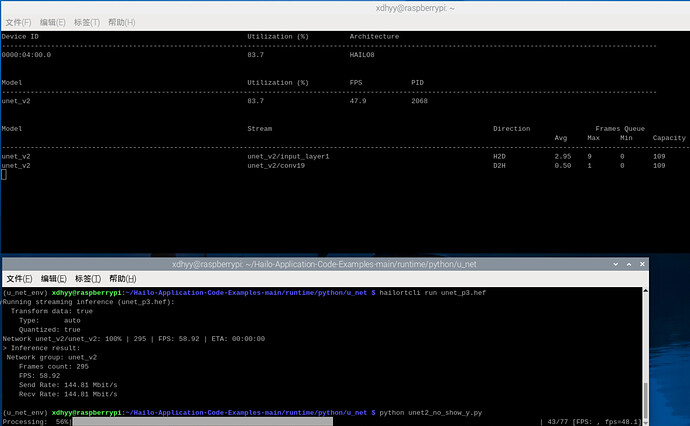690x426 pixels.
Task: Click the u_net terminal scrollbar up arrow
Action: [646, 290]
